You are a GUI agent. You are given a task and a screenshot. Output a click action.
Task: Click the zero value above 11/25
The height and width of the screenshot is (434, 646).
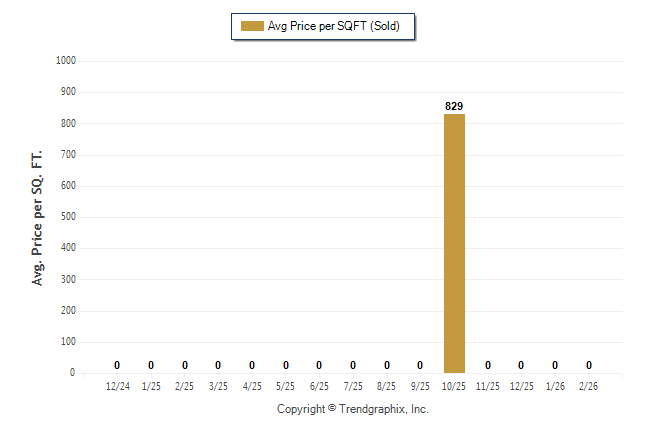coord(488,365)
